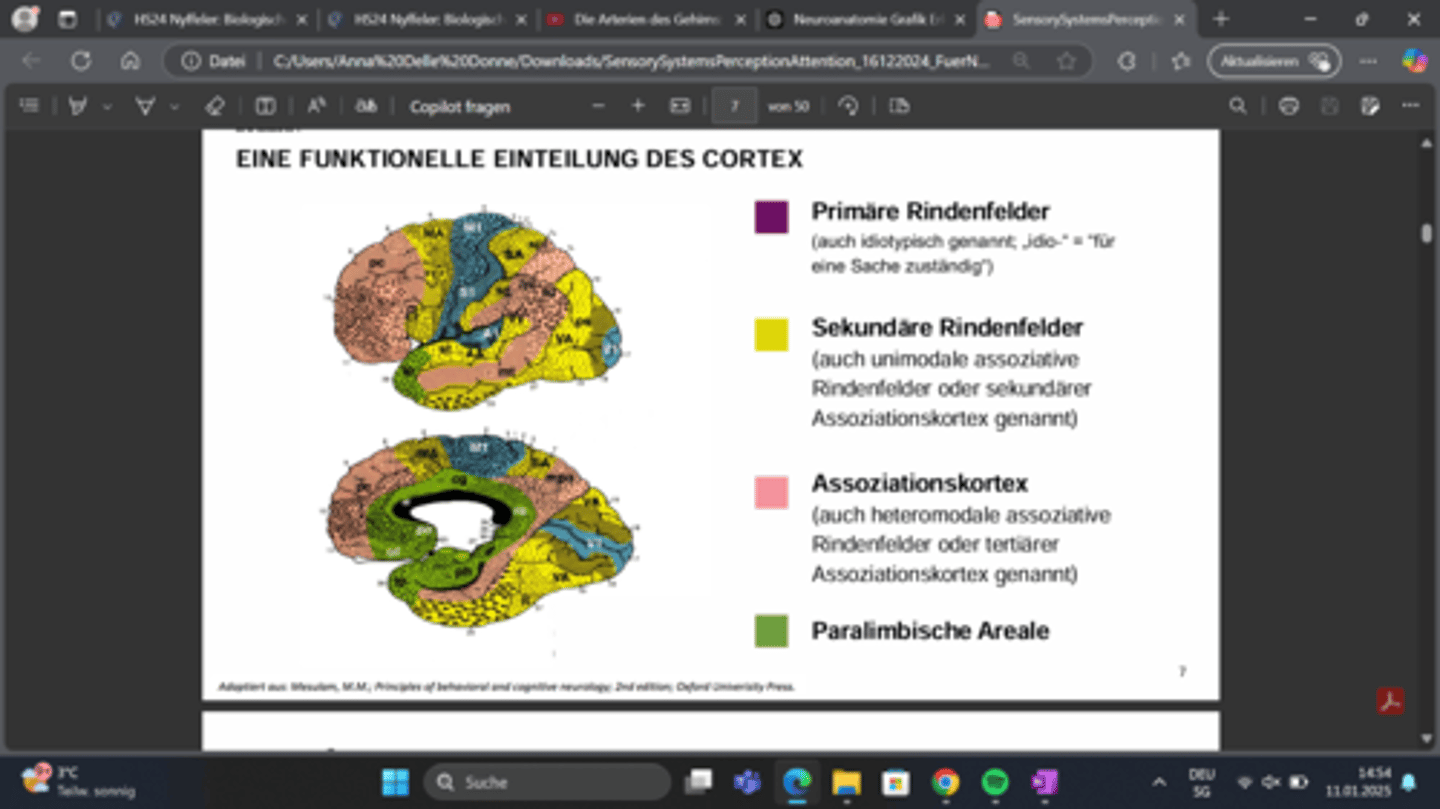Viewport: 1440px width, 809px height.
Task: Click the fit to width icon
Action: pyautogui.click(x=680, y=106)
